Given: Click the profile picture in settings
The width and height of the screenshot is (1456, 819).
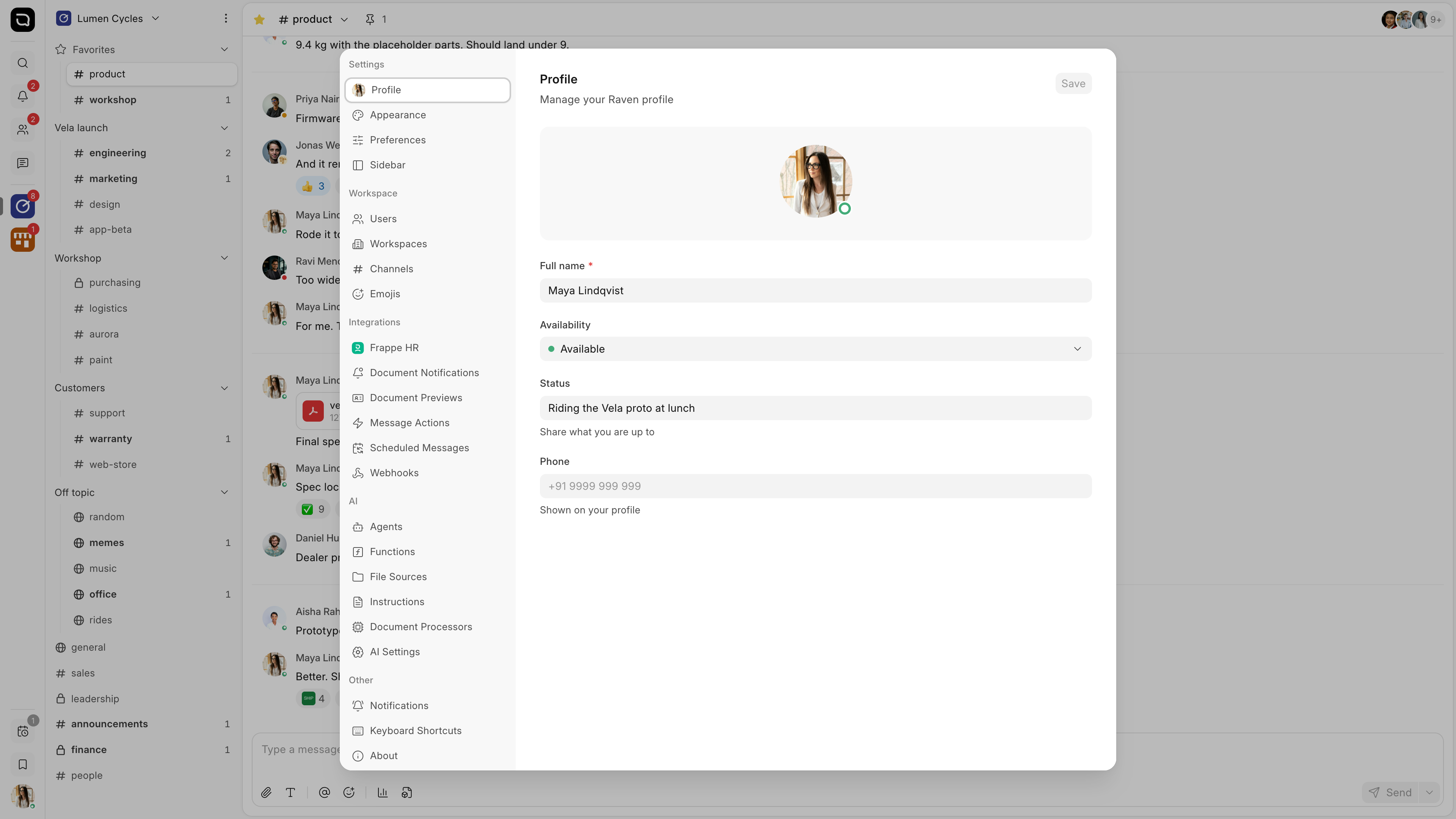Looking at the screenshot, I should pos(816,181).
